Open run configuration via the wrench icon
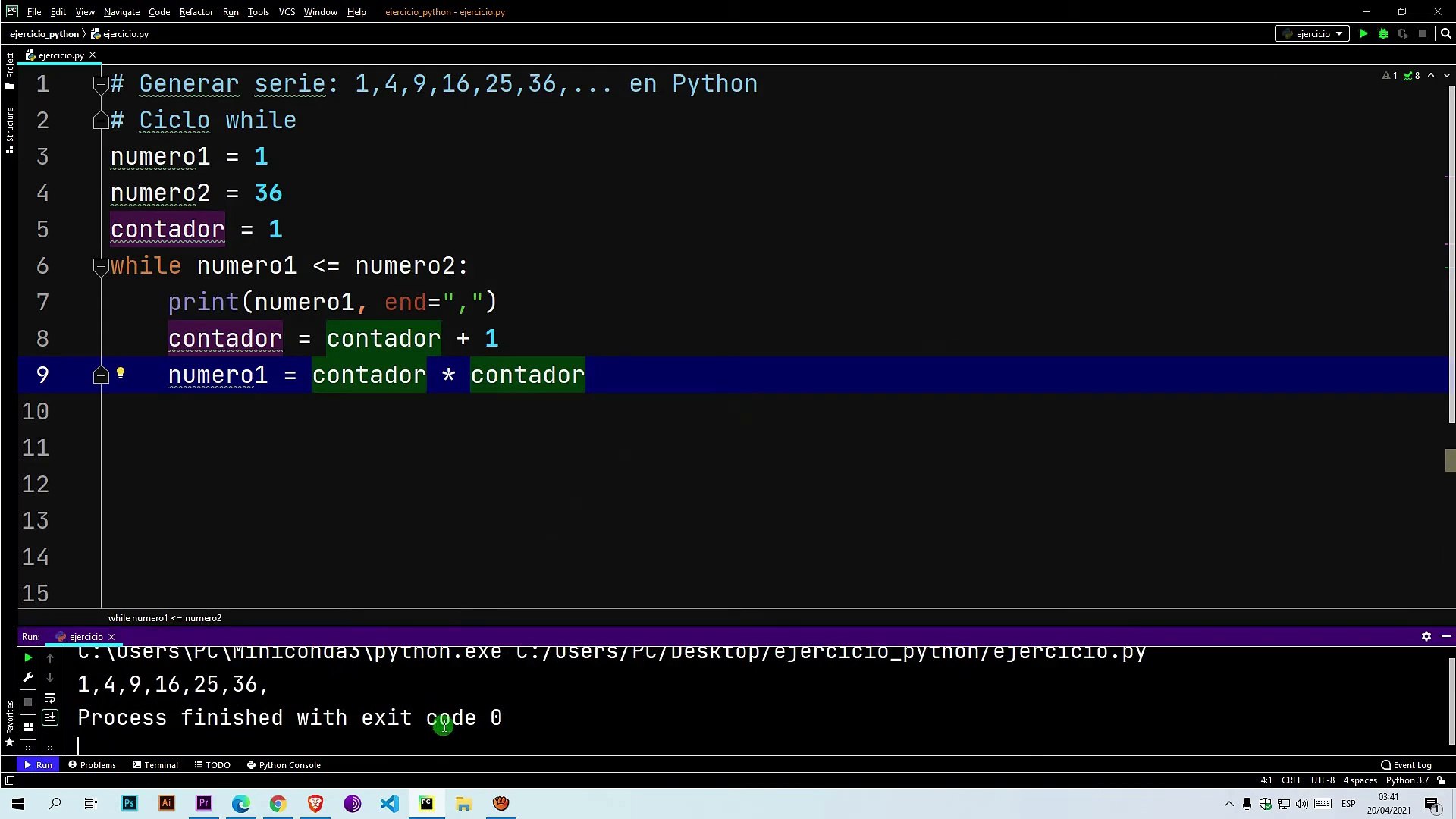The height and width of the screenshot is (819, 1456). click(28, 678)
